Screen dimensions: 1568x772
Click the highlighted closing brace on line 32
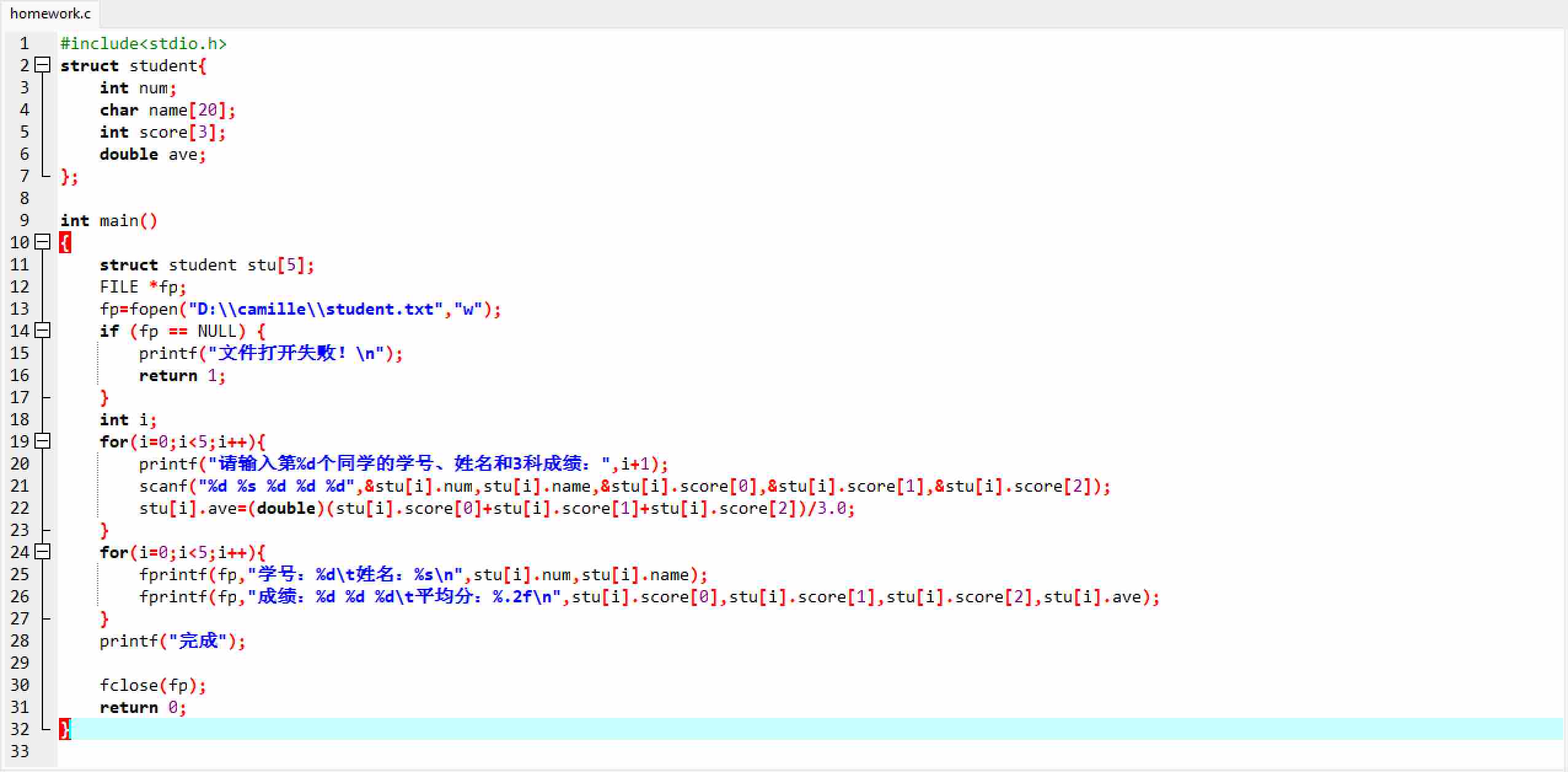[65, 729]
